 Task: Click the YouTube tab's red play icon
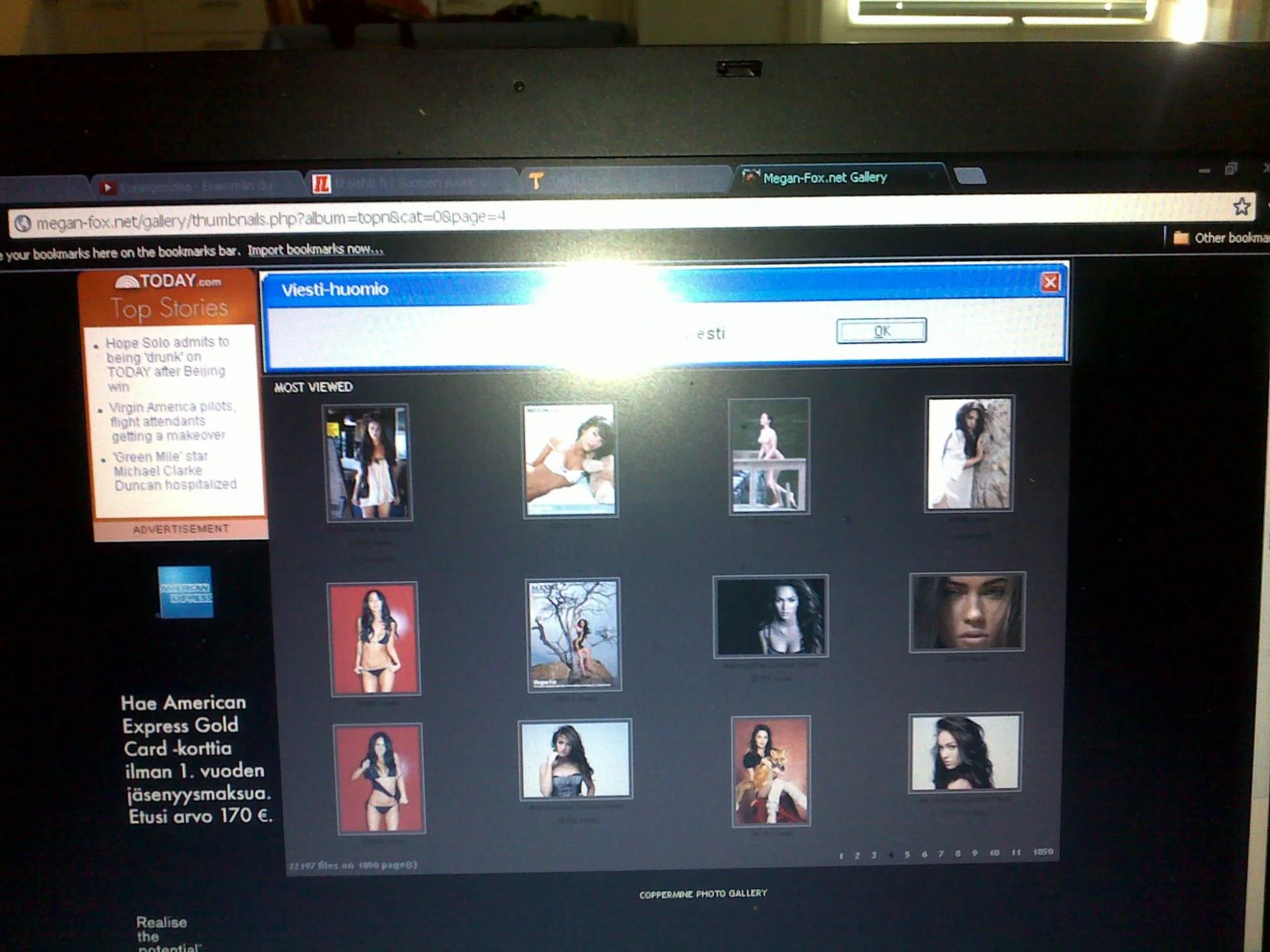pyautogui.click(x=107, y=187)
